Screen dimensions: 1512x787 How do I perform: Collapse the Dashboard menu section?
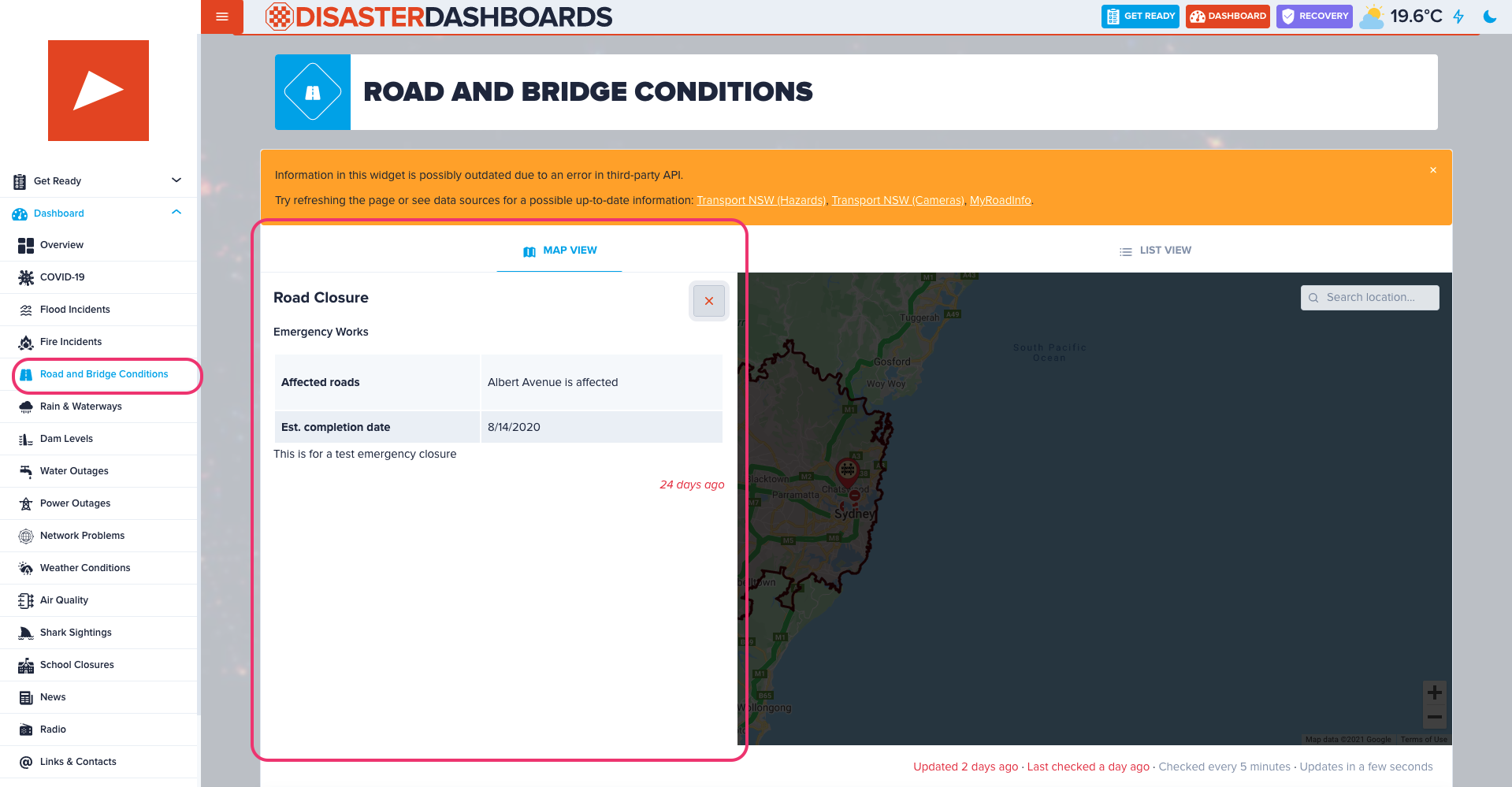pos(176,213)
